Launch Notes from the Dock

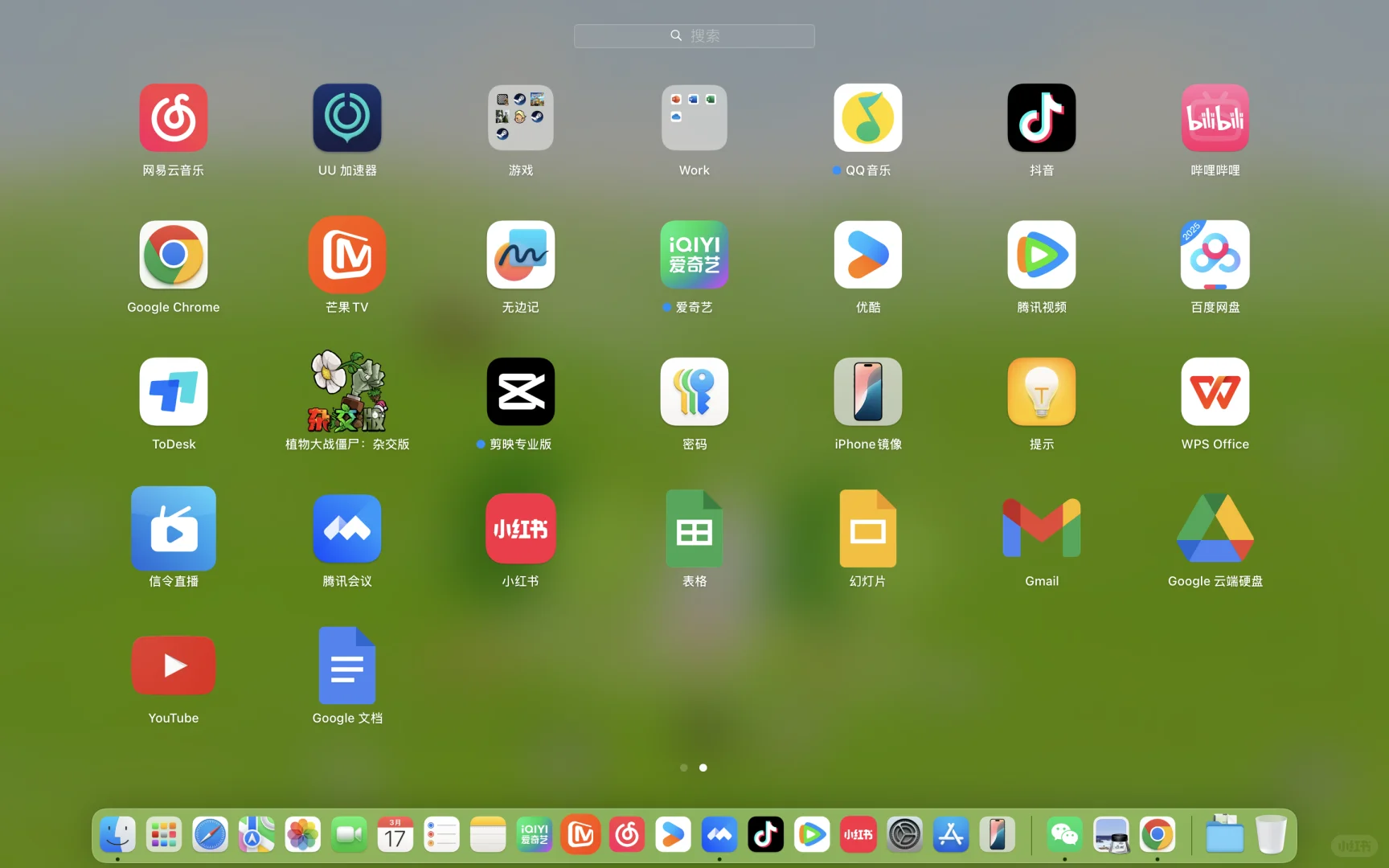click(x=488, y=835)
